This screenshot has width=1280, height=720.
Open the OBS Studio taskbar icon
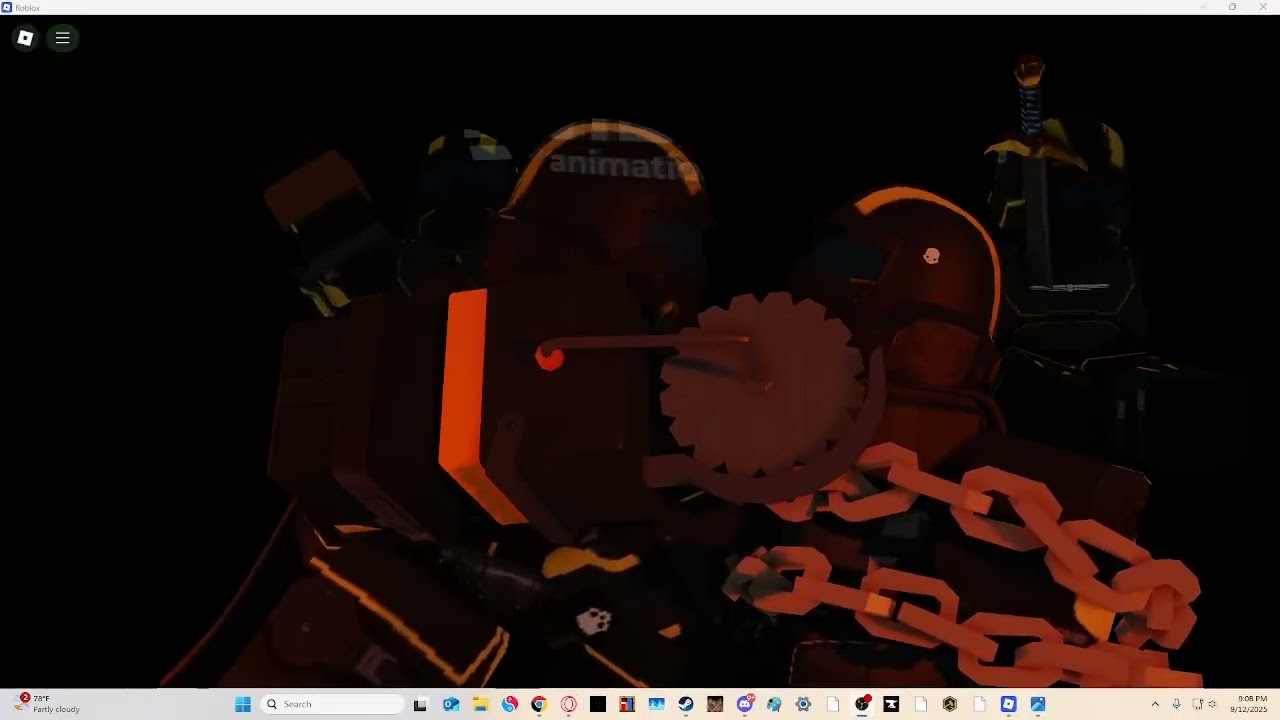point(862,704)
